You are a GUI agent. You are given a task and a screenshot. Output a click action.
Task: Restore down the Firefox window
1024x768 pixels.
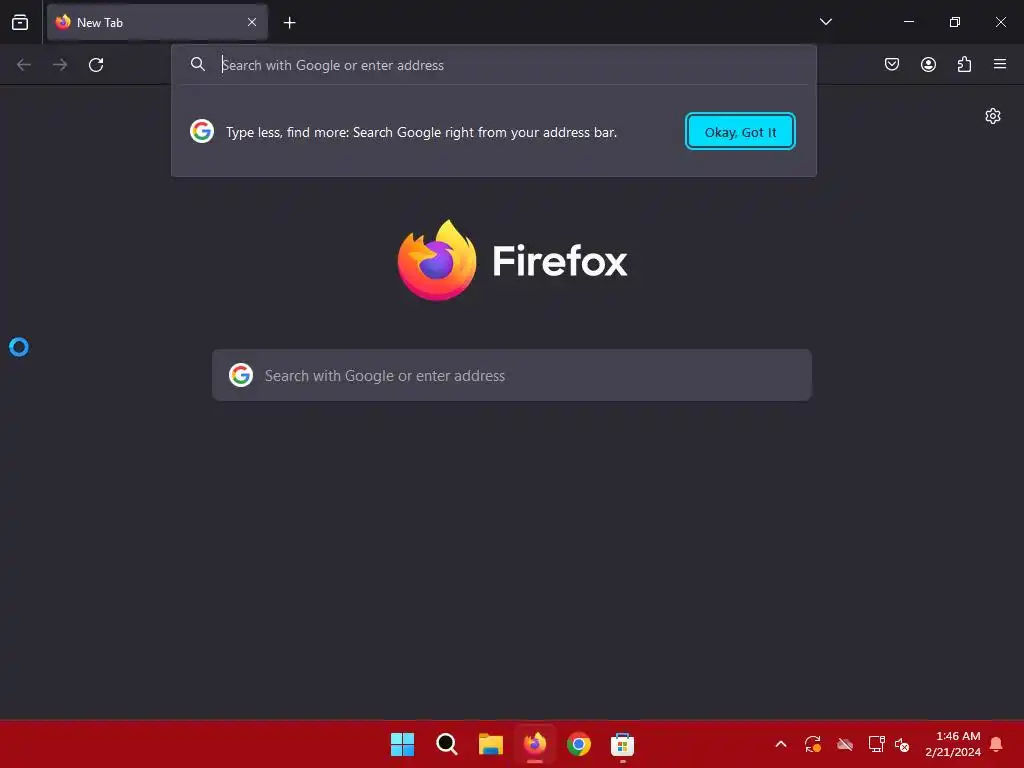click(955, 22)
